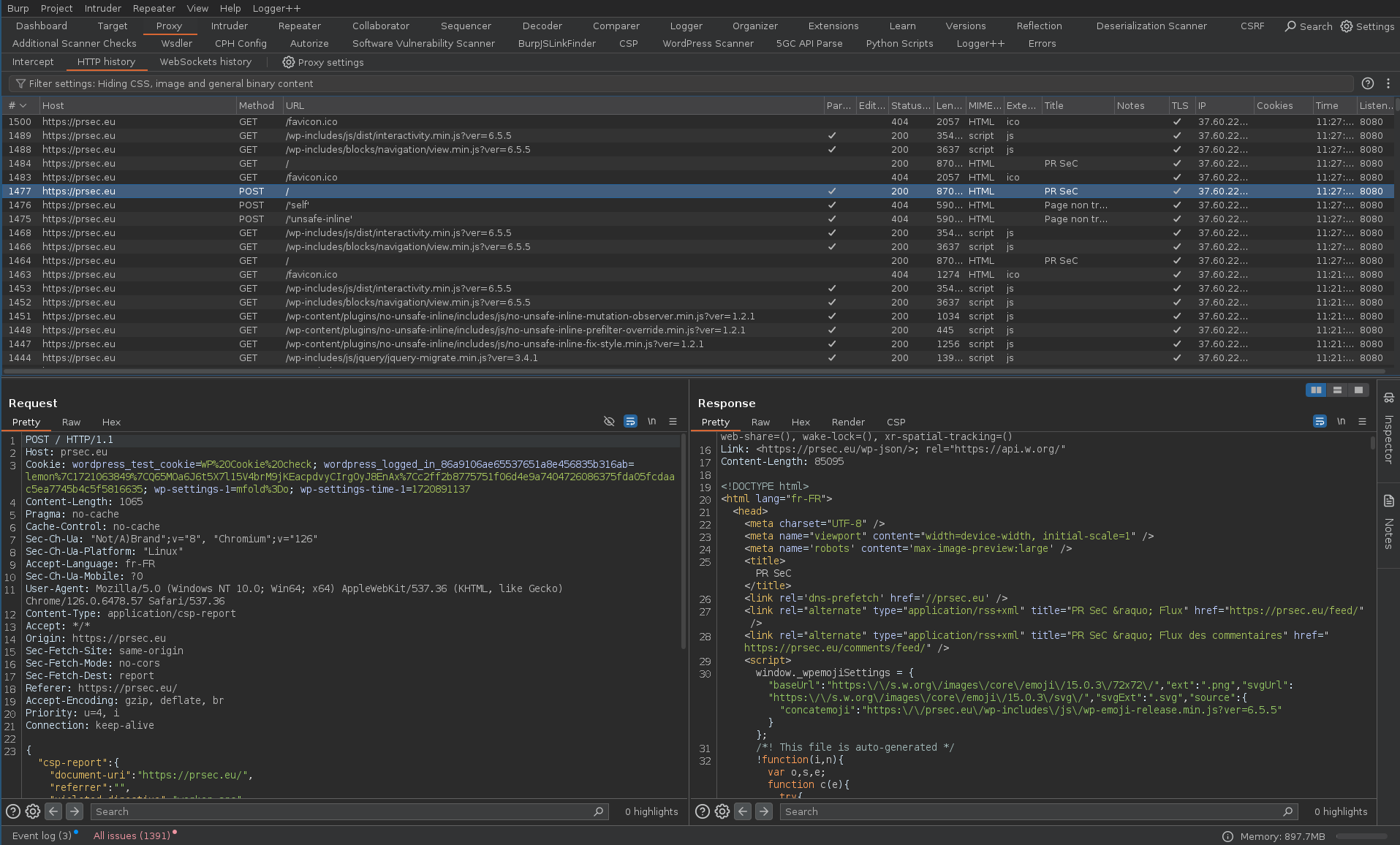Image resolution: width=1400 pixels, height=845 pixels.
Task: Open the Repeater tool tab
Action: 299,26
